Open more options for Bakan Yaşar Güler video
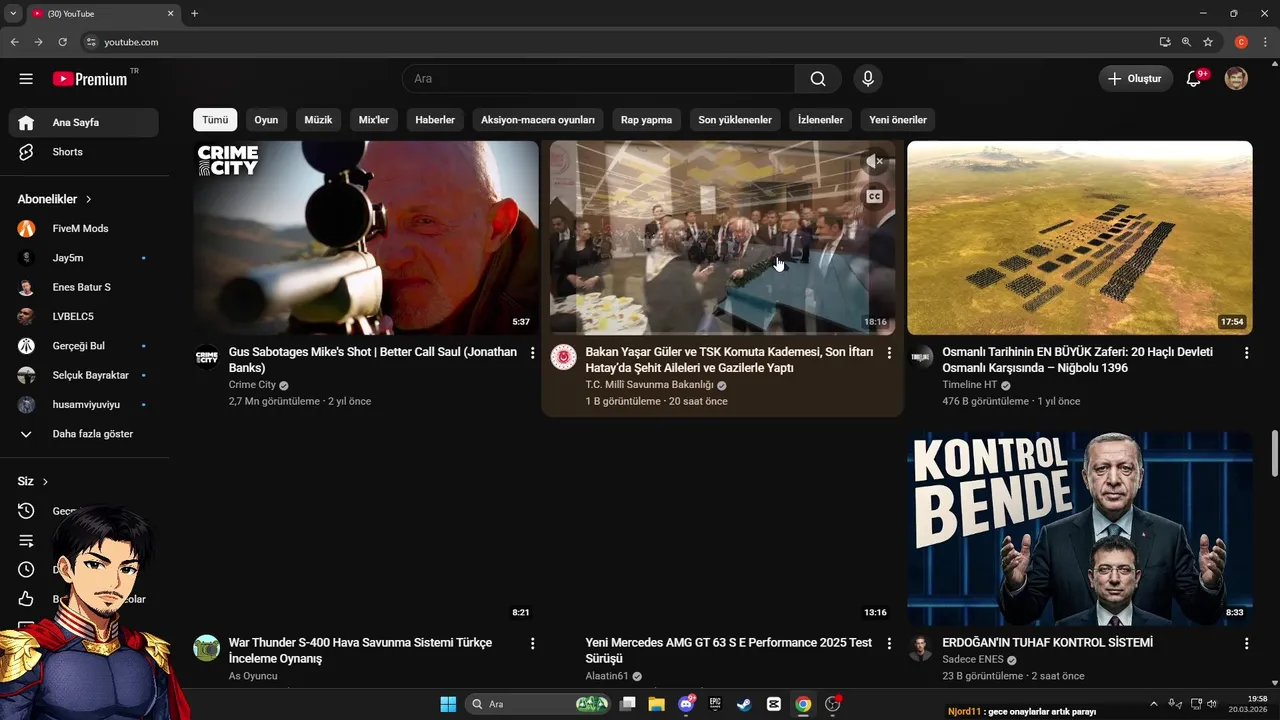 [x=889, y=353]
